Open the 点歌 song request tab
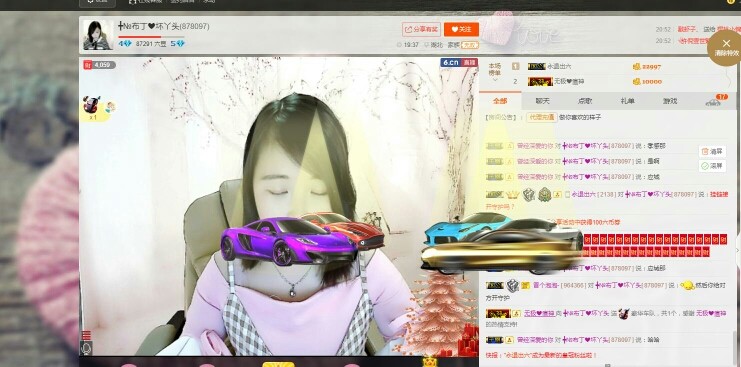 pos(585,101)
